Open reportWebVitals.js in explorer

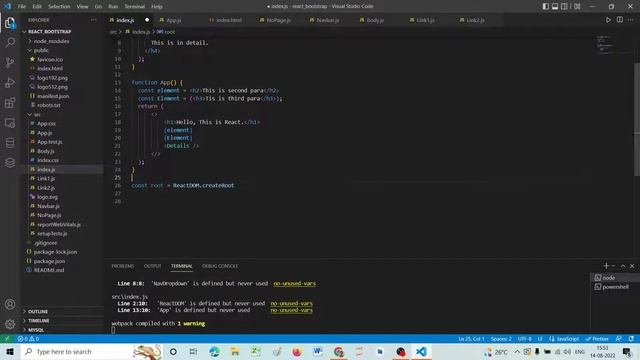tap(59, 224)
